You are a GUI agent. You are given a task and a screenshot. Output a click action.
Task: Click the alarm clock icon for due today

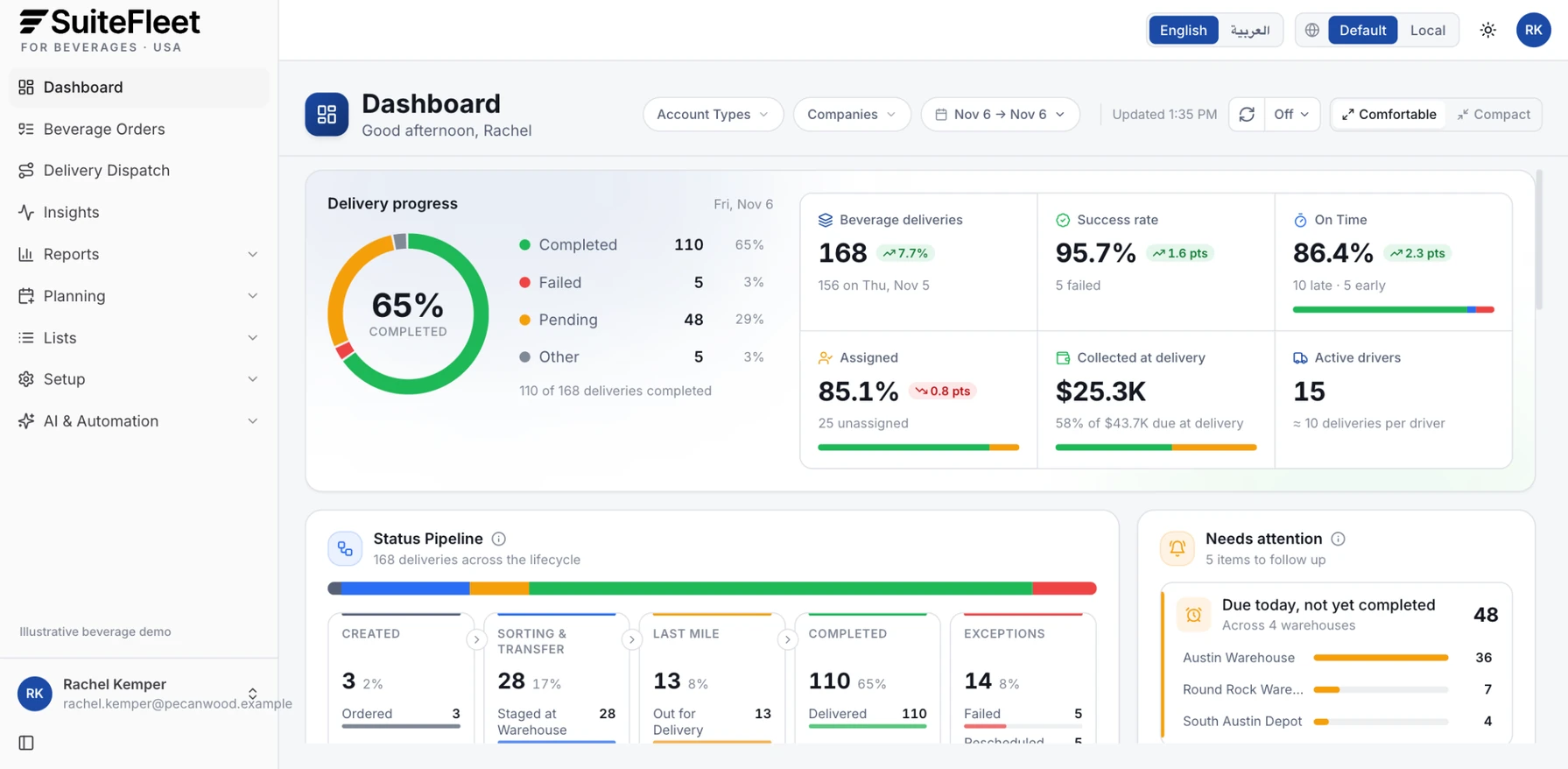click(1193, 615)
